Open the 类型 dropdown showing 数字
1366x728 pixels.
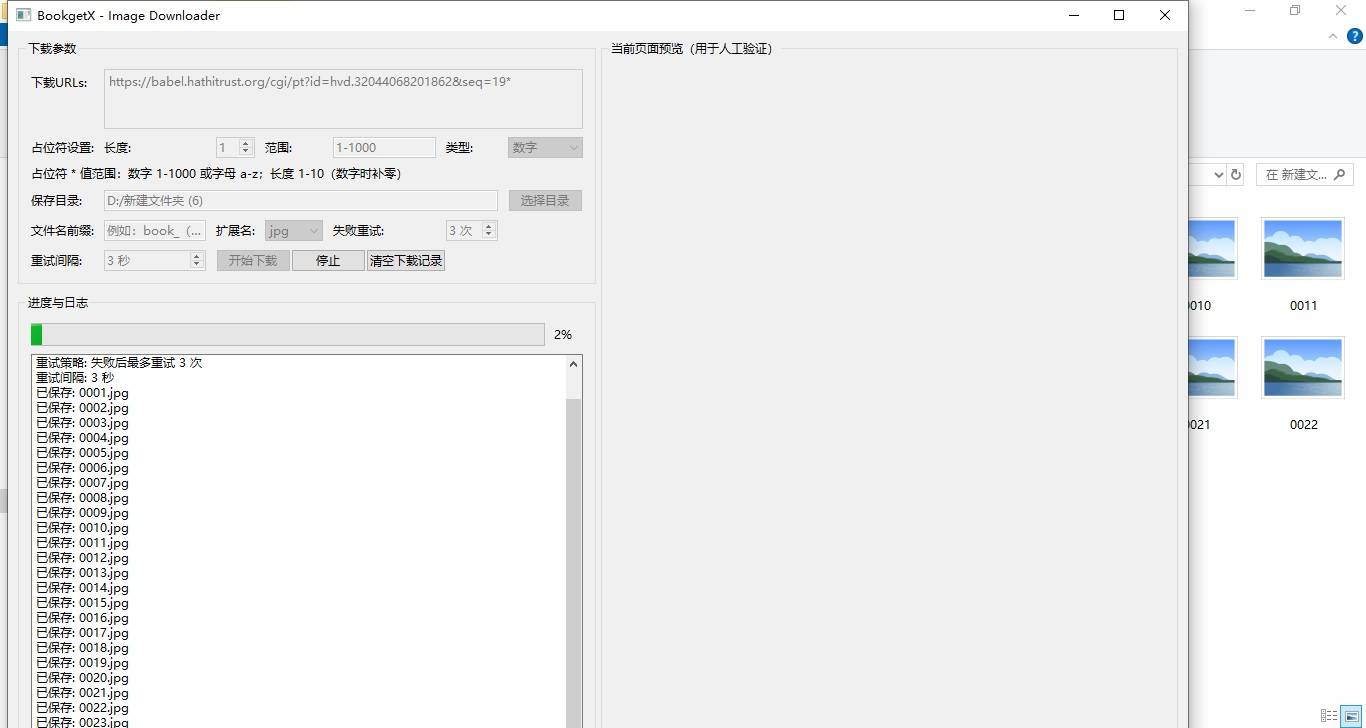(x=545, y=147)
